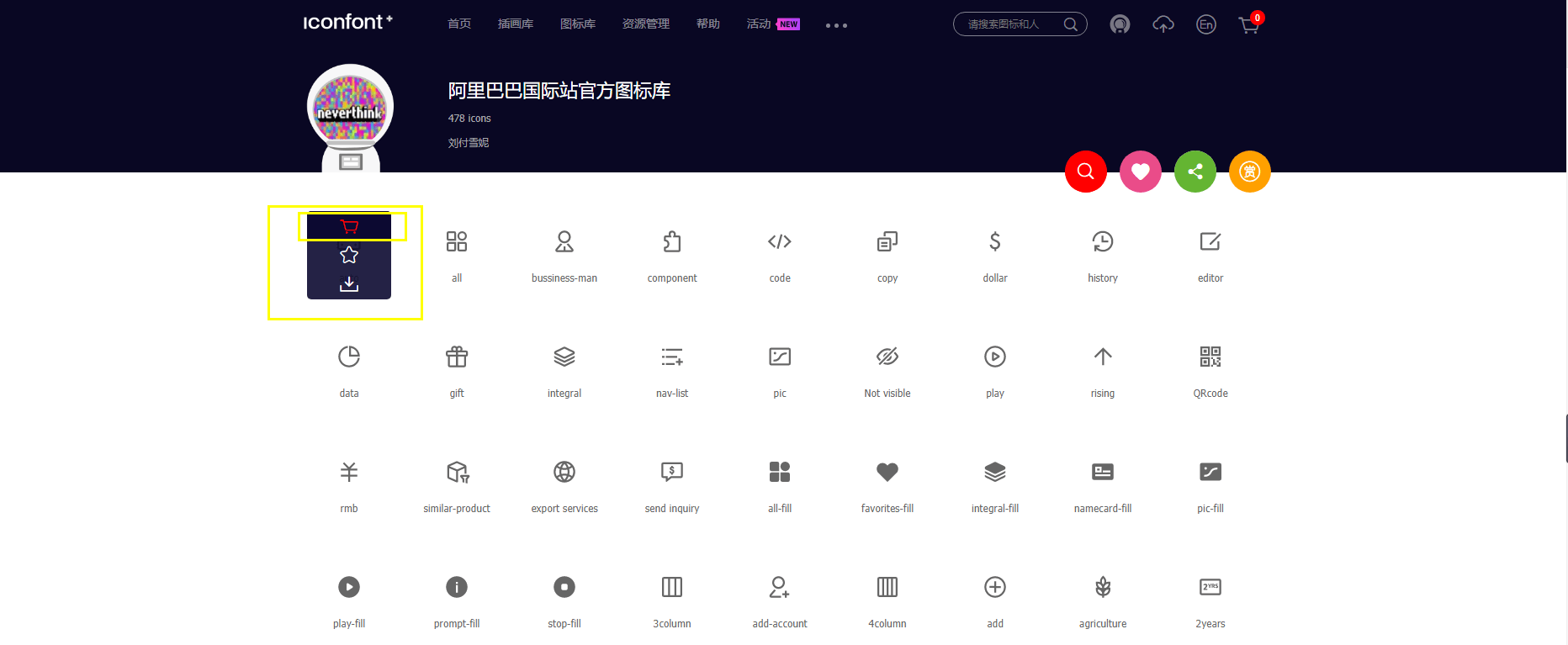Pick the 4column icon
The height and width of the screenshot is (645, 1568).
point(887,587)
